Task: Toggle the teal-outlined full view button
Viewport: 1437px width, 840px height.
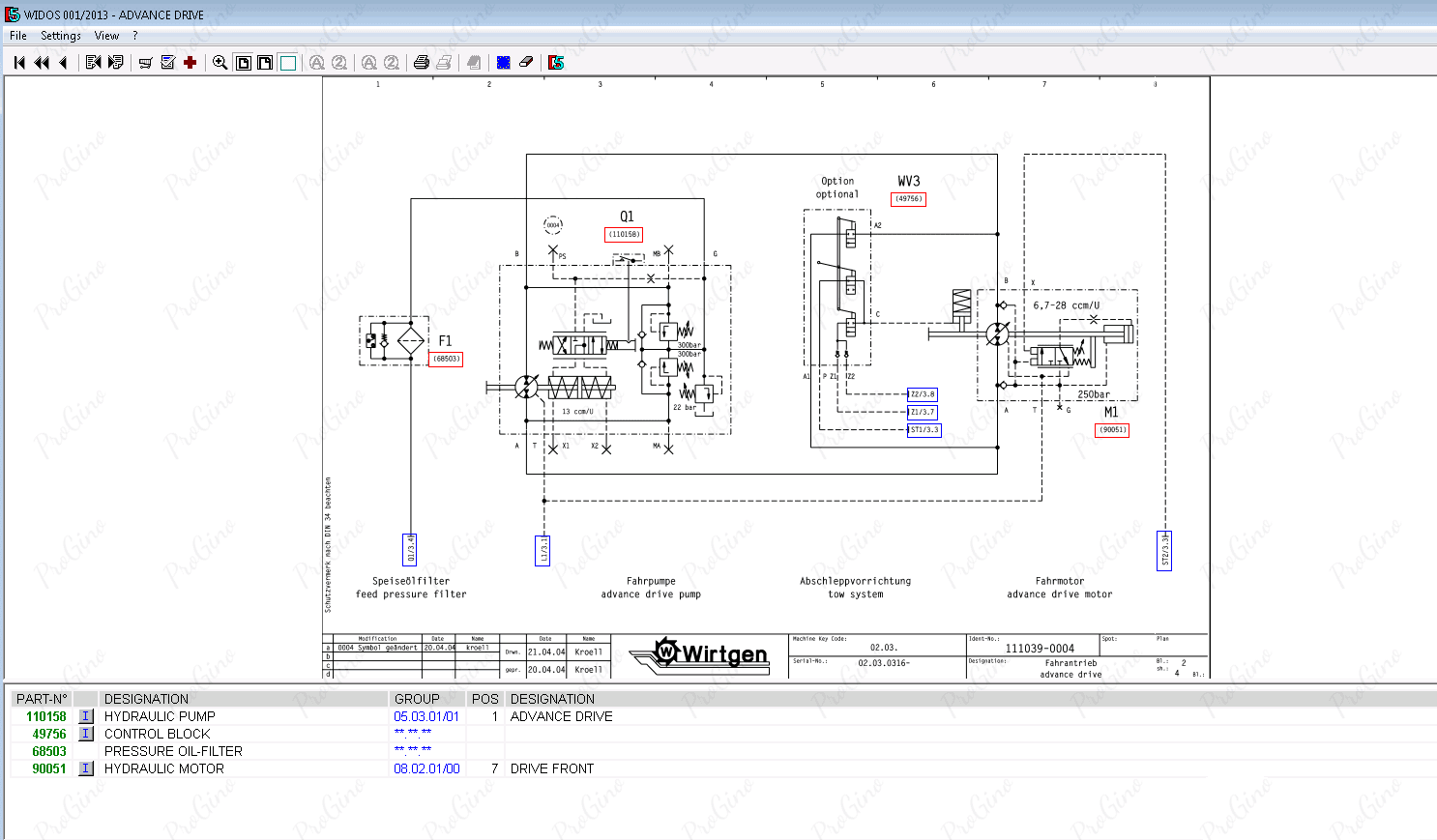Action: [x=288, y=63]
